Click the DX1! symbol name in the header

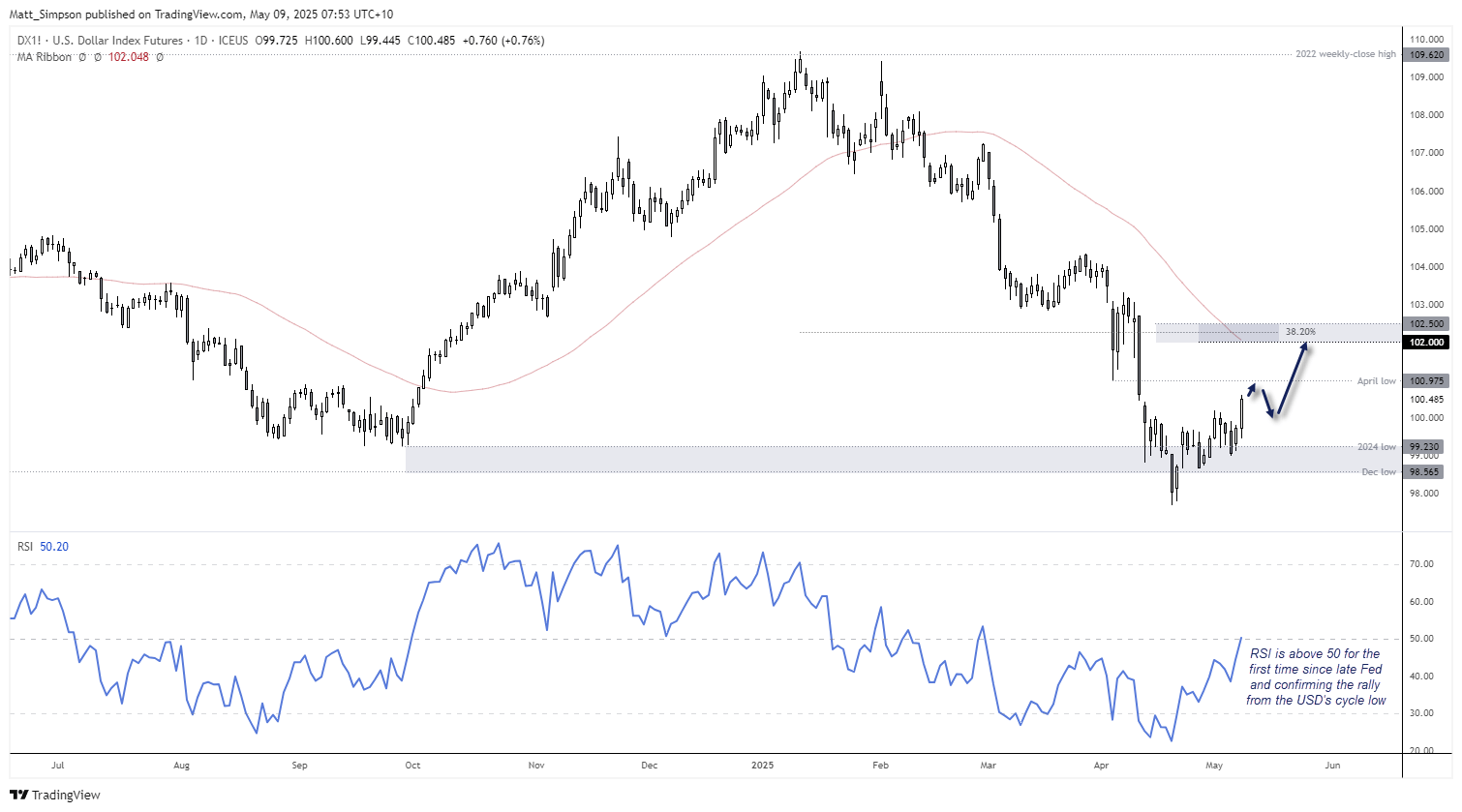click(x=29, y=41)
